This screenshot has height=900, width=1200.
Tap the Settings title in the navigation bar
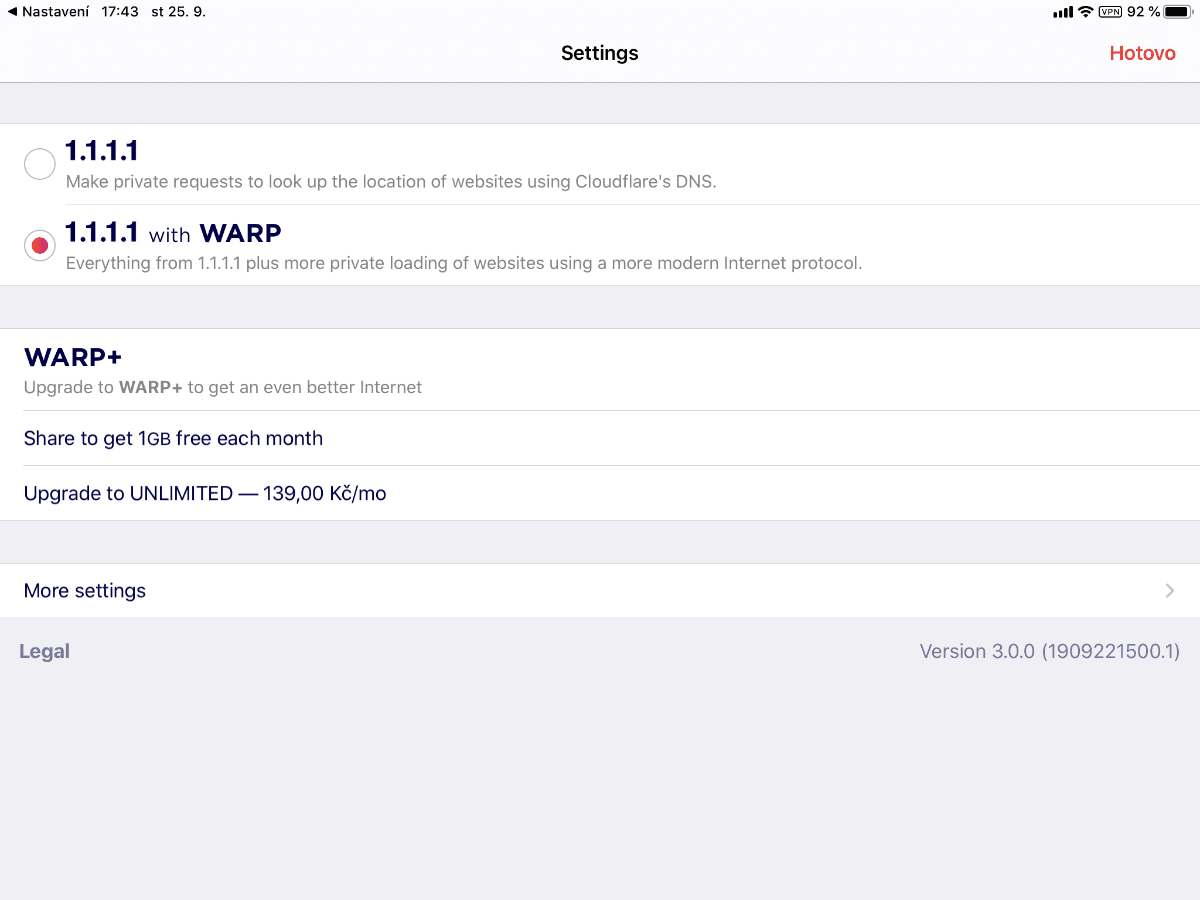599,53
